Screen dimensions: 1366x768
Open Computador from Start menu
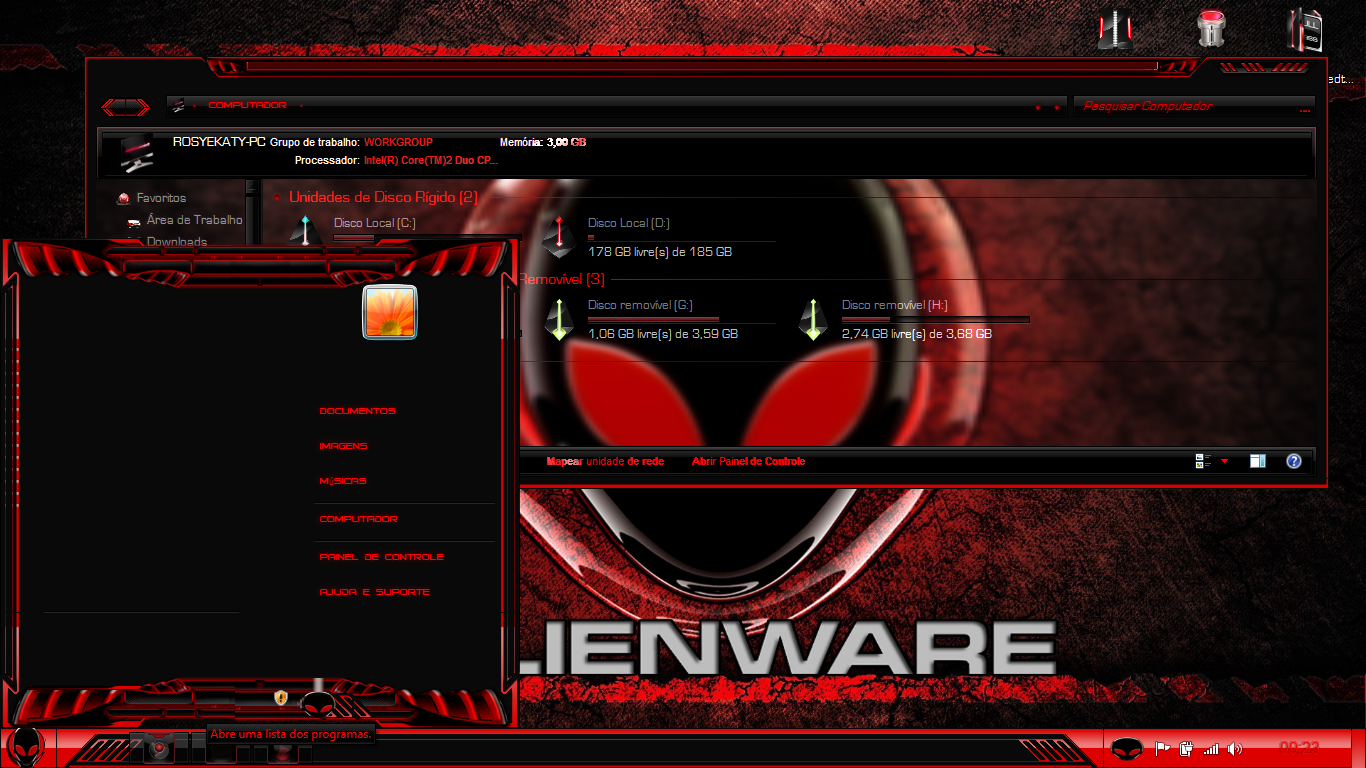[x=358, y=519]
